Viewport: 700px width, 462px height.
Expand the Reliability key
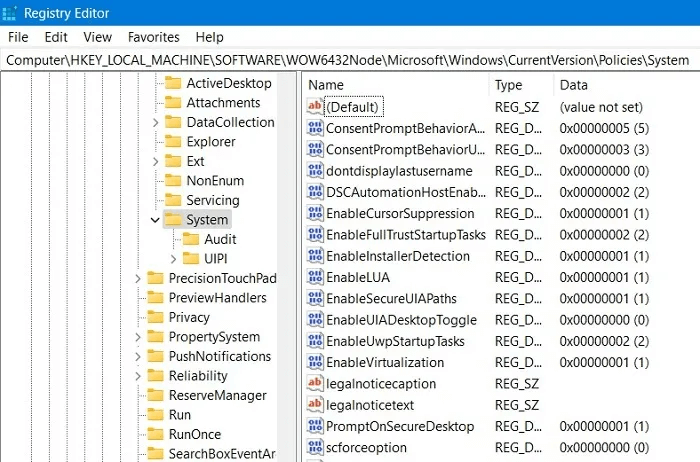[x=138, y=376]
